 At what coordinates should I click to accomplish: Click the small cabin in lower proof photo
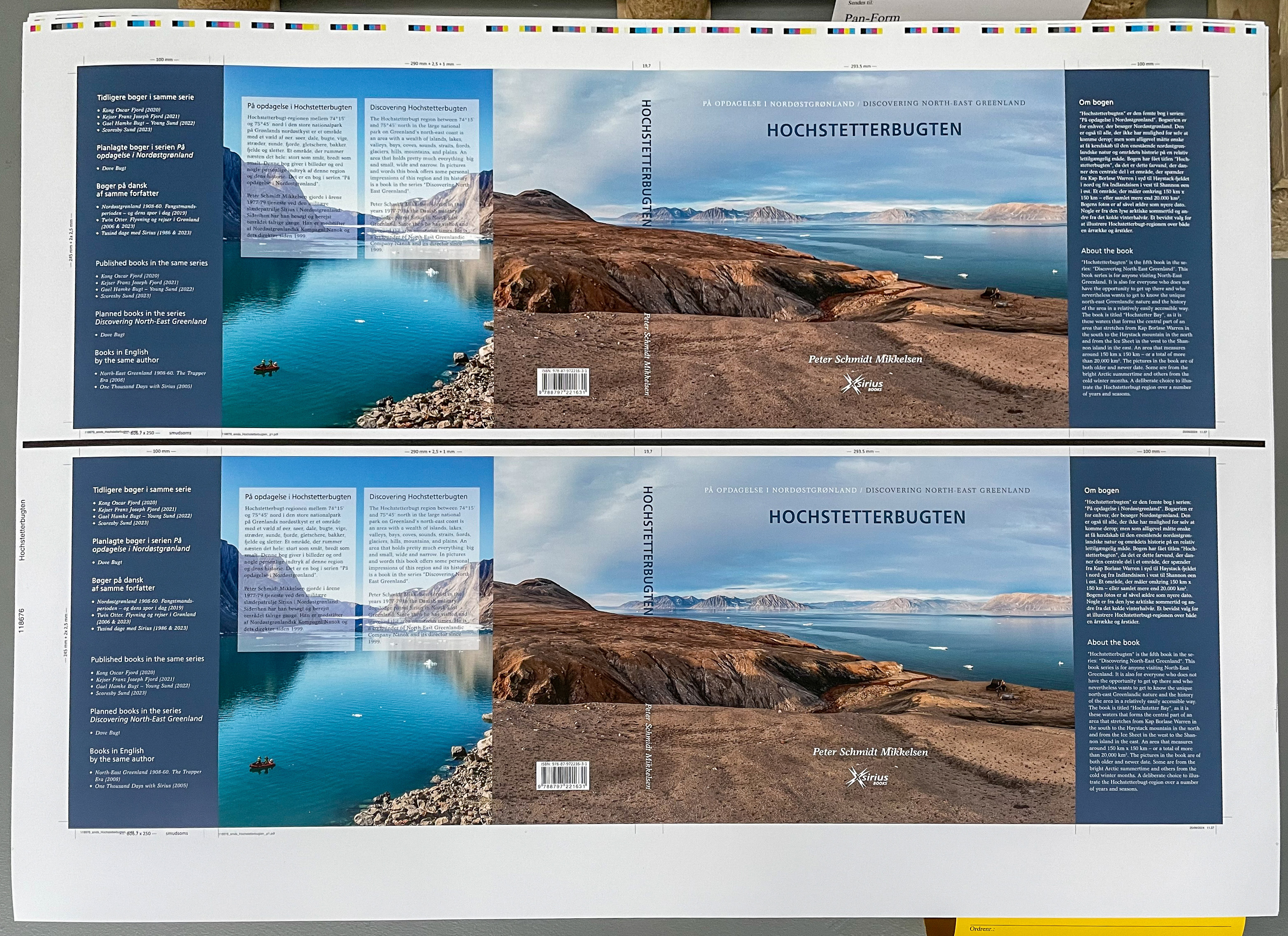click(996, 686)
